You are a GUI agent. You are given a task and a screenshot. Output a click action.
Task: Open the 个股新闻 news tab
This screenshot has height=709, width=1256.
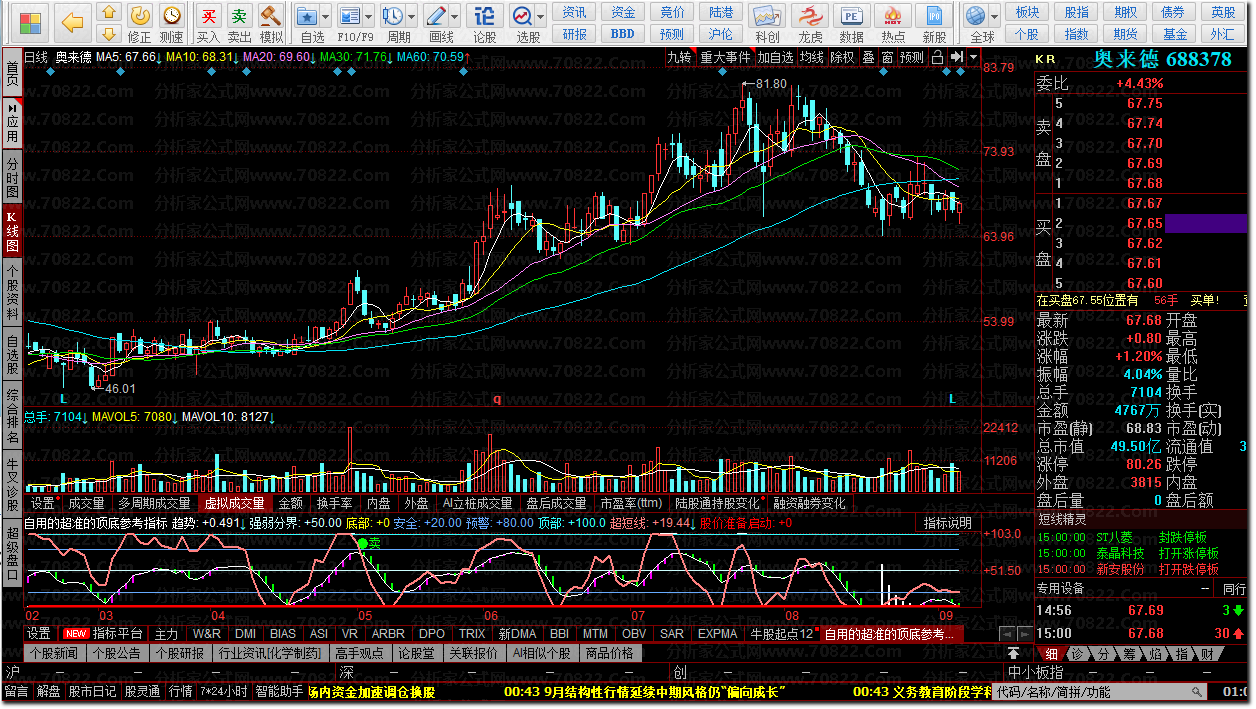click(x=54, y=653)
